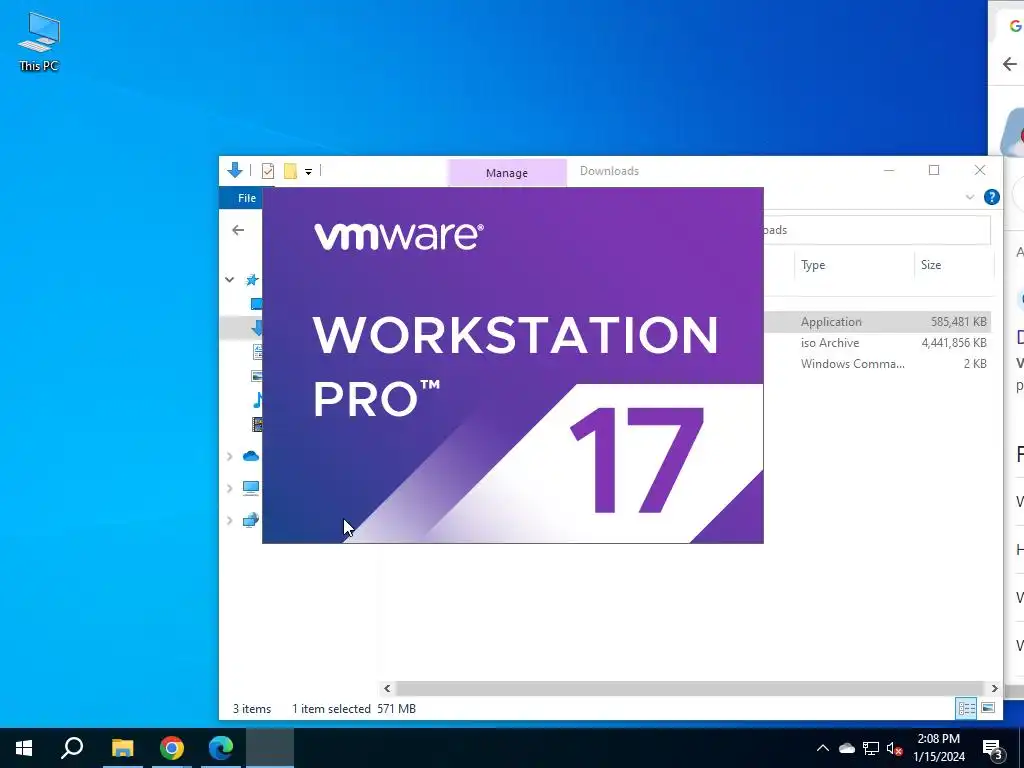Open the File menu in Explorer
The height and width of the screenshot is (768, 1024).
tap(246, 198)
